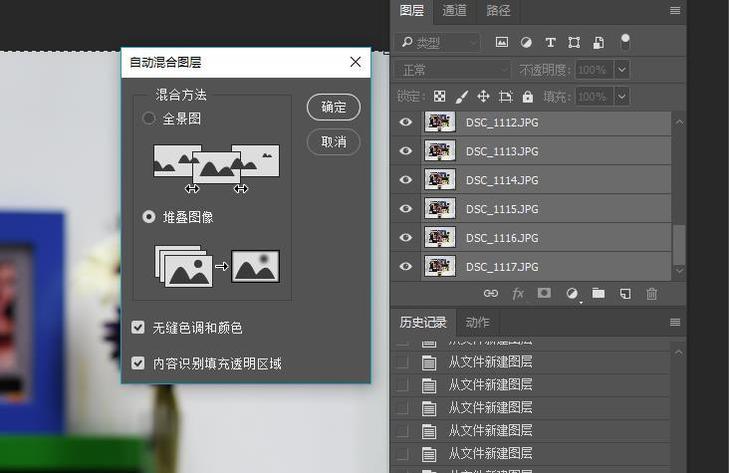Expand the opacity (不透明度) dropdown arrow
729x473 pixels.
click(622, 70)
